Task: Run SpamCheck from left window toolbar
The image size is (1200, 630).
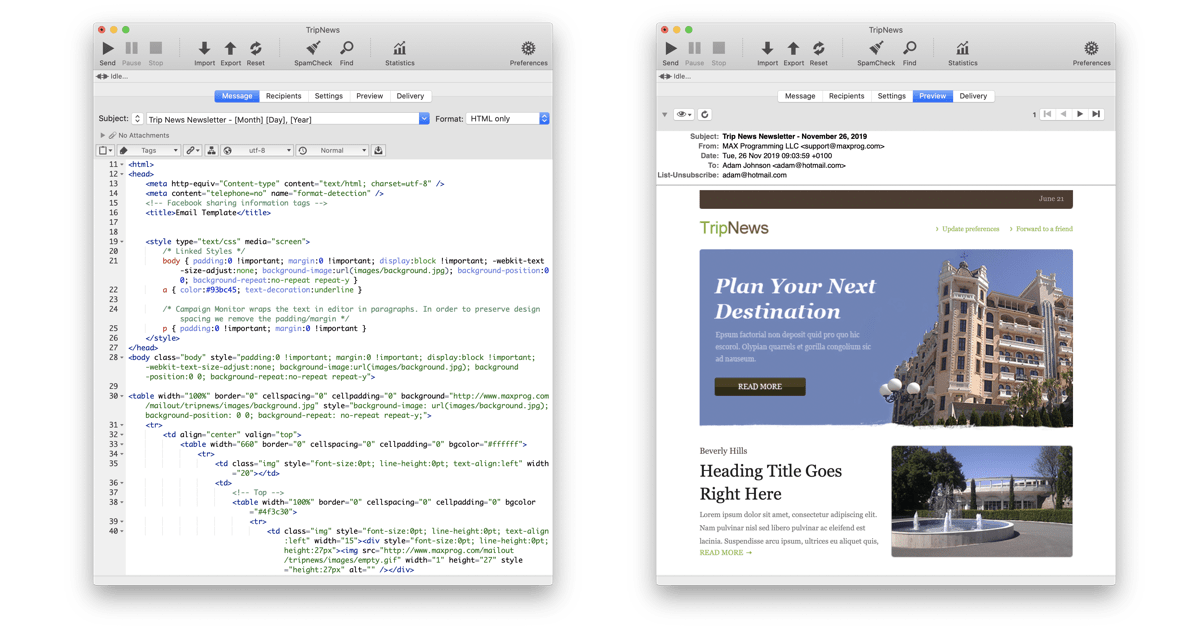Action: coord(313,48)
